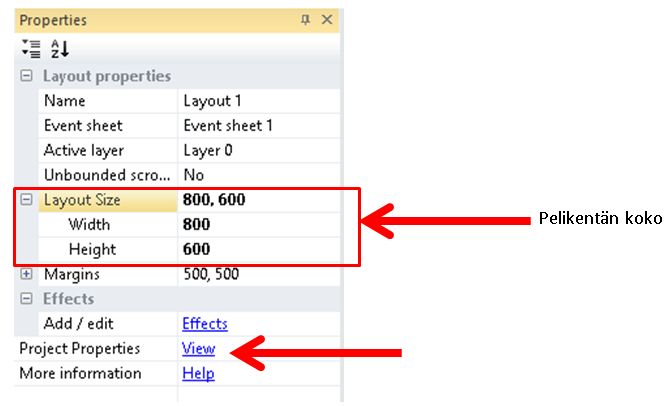The width and height of the screenshot is (669, 406).
Task: Close the Properties panel
Action: tap(327, 20)
